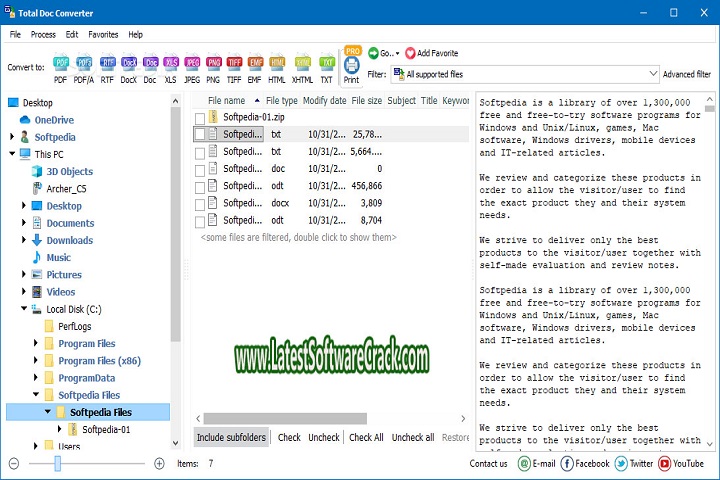Select the Doc conversion icon
The width and height of the screenshot is (720, 480).
(150, 63)
